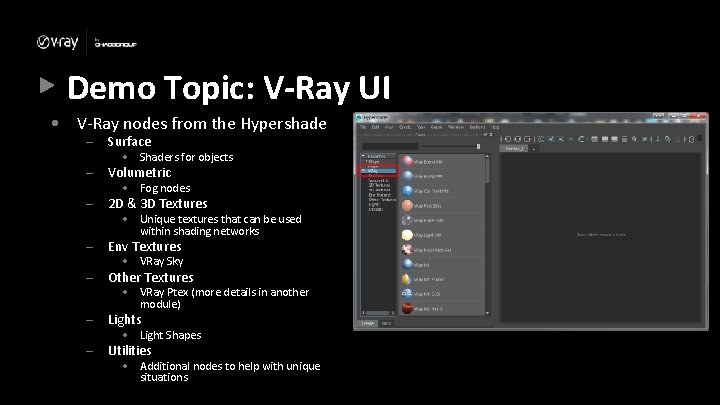Viewport: 720px width, 405px height.
Task: Click the VRay Fast SSS swatch icon
Action: tap(407, 206)
